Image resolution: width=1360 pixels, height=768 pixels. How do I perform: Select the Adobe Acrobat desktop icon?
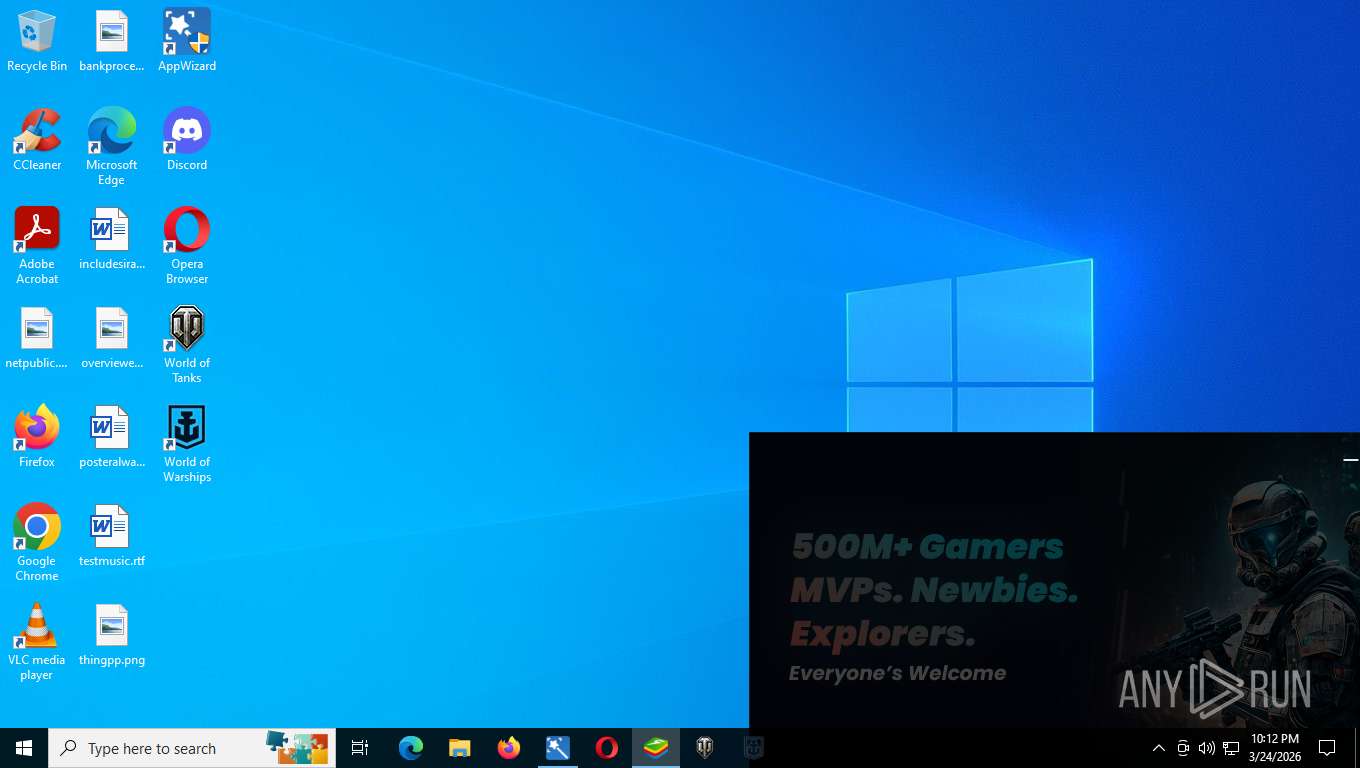coord(37,246)
